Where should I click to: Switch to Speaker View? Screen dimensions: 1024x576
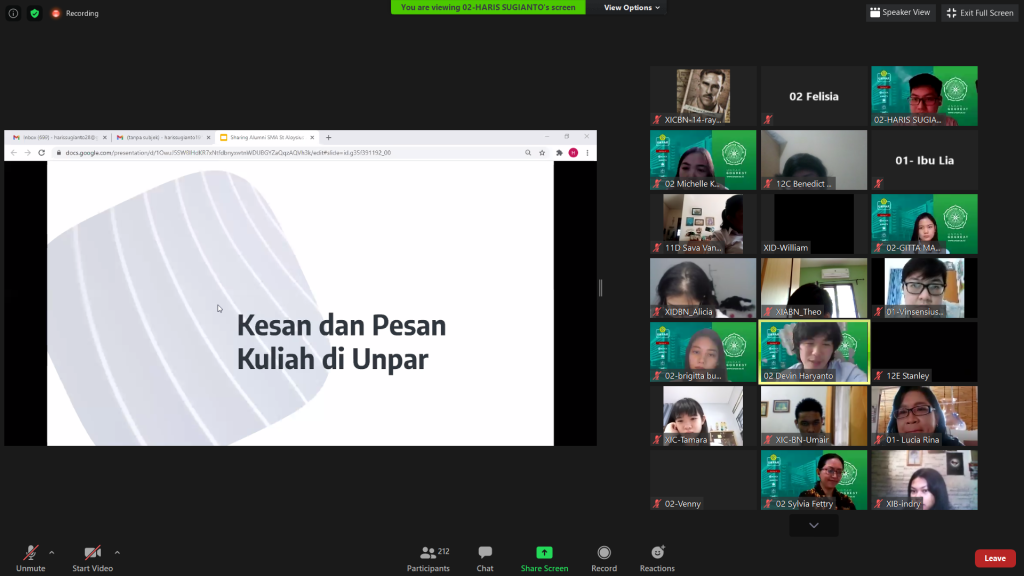point(900,13)
